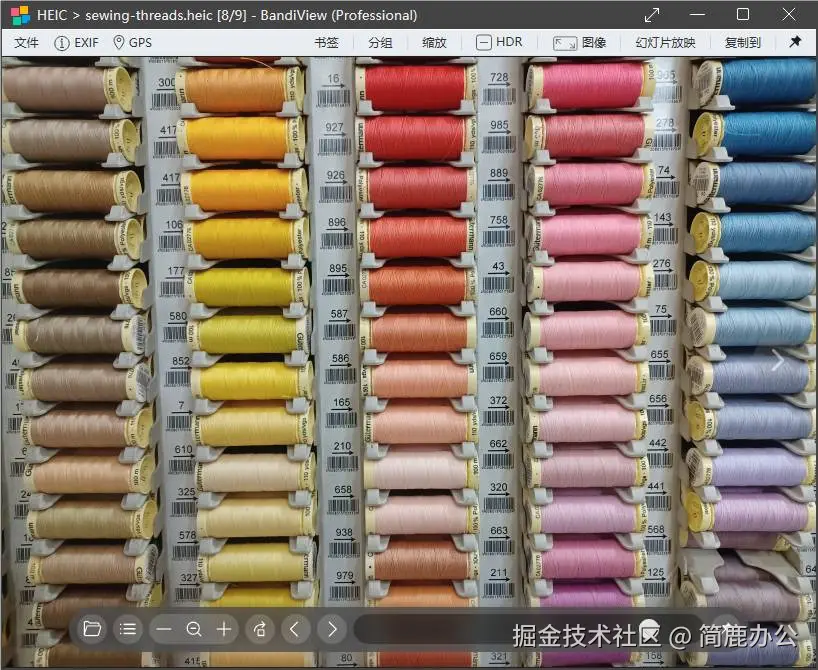
Task: Rotate the current image
Action: pyautogui.click(x=259, y=629)
